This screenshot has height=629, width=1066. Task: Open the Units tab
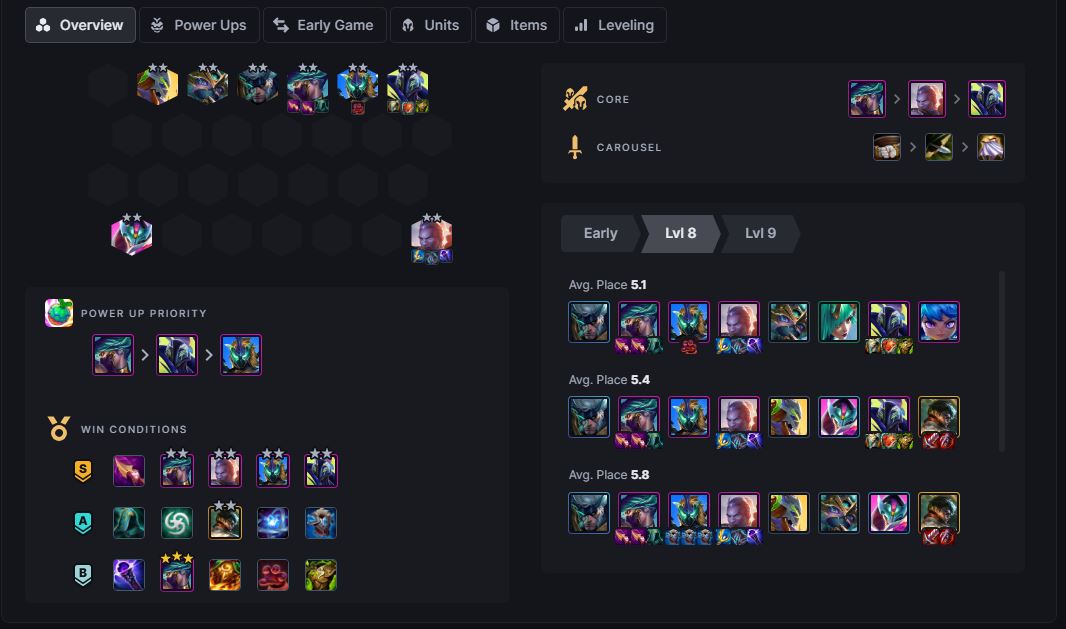click(x=430, y=25)
